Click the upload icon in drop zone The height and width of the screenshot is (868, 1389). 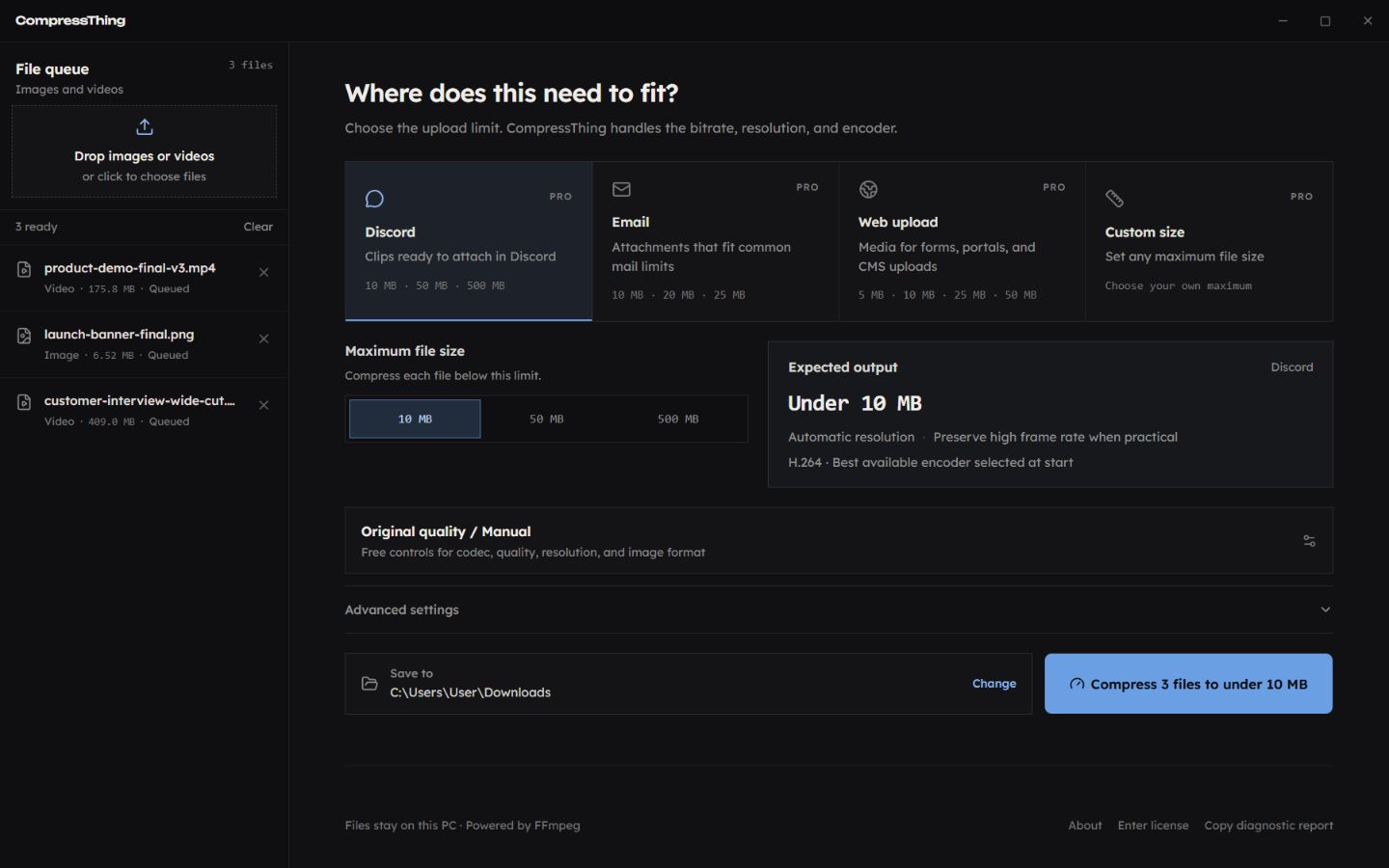145,126
